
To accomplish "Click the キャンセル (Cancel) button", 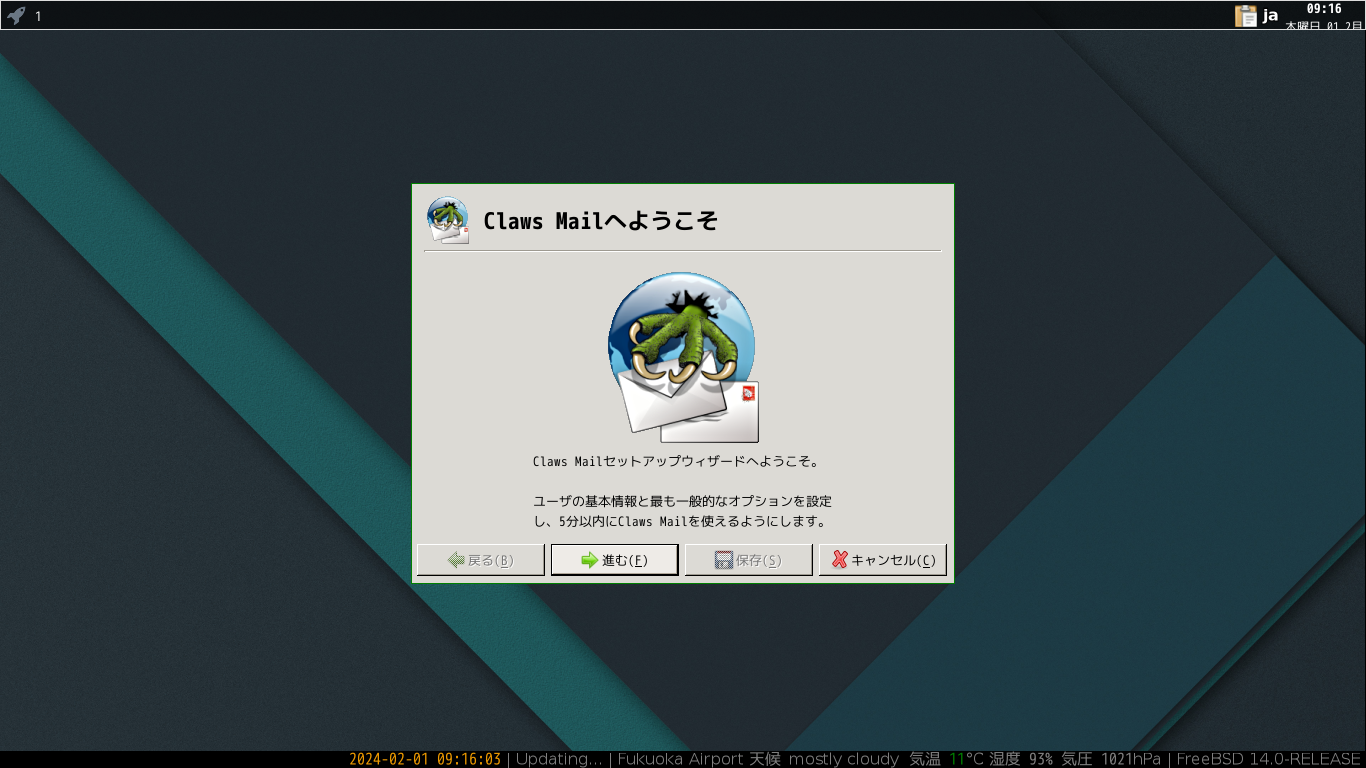I will click(x=882, y=560).
